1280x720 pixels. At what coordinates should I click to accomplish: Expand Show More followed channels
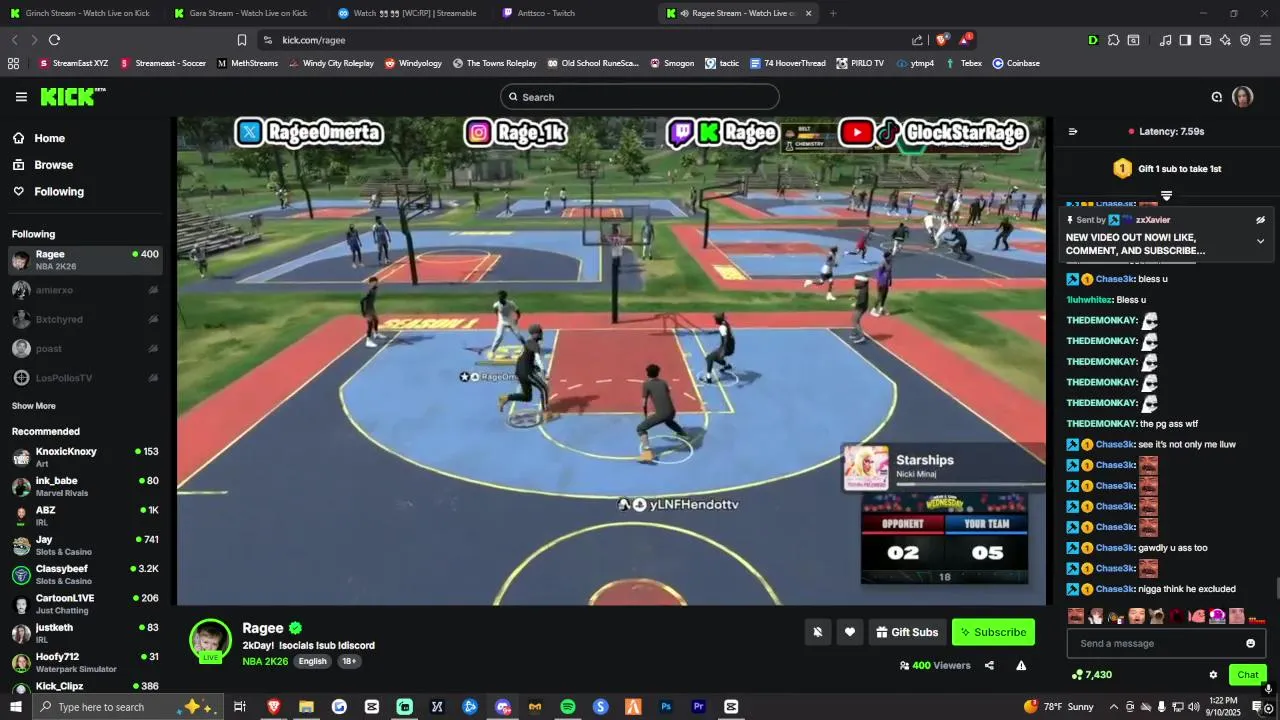point(34,406)
